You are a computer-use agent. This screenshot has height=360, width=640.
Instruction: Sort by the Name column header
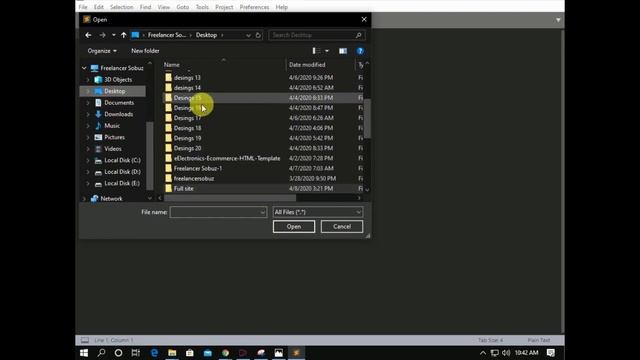(x=172, y=65)
